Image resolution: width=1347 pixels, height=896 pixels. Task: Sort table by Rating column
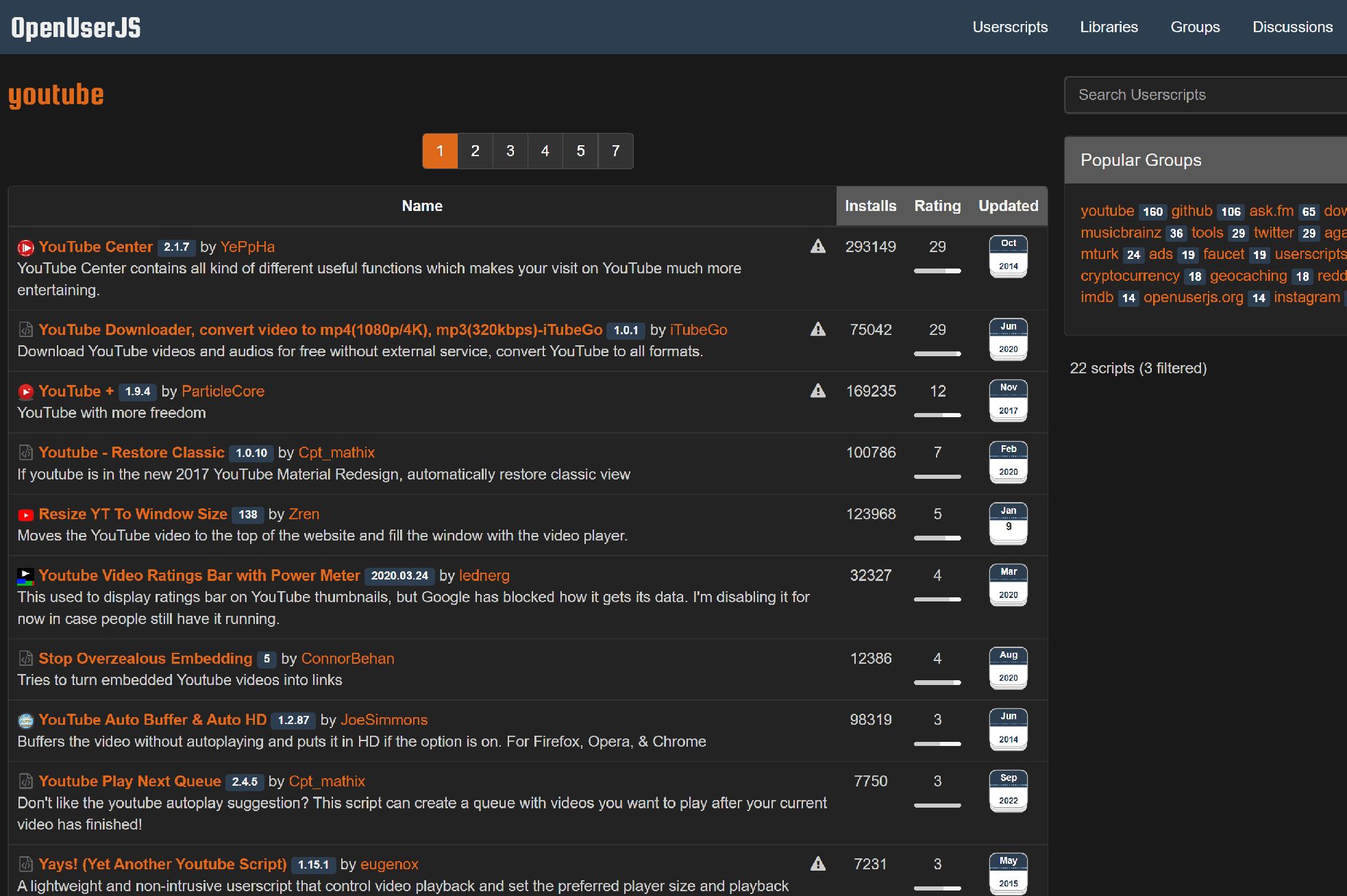click(937, 206)
